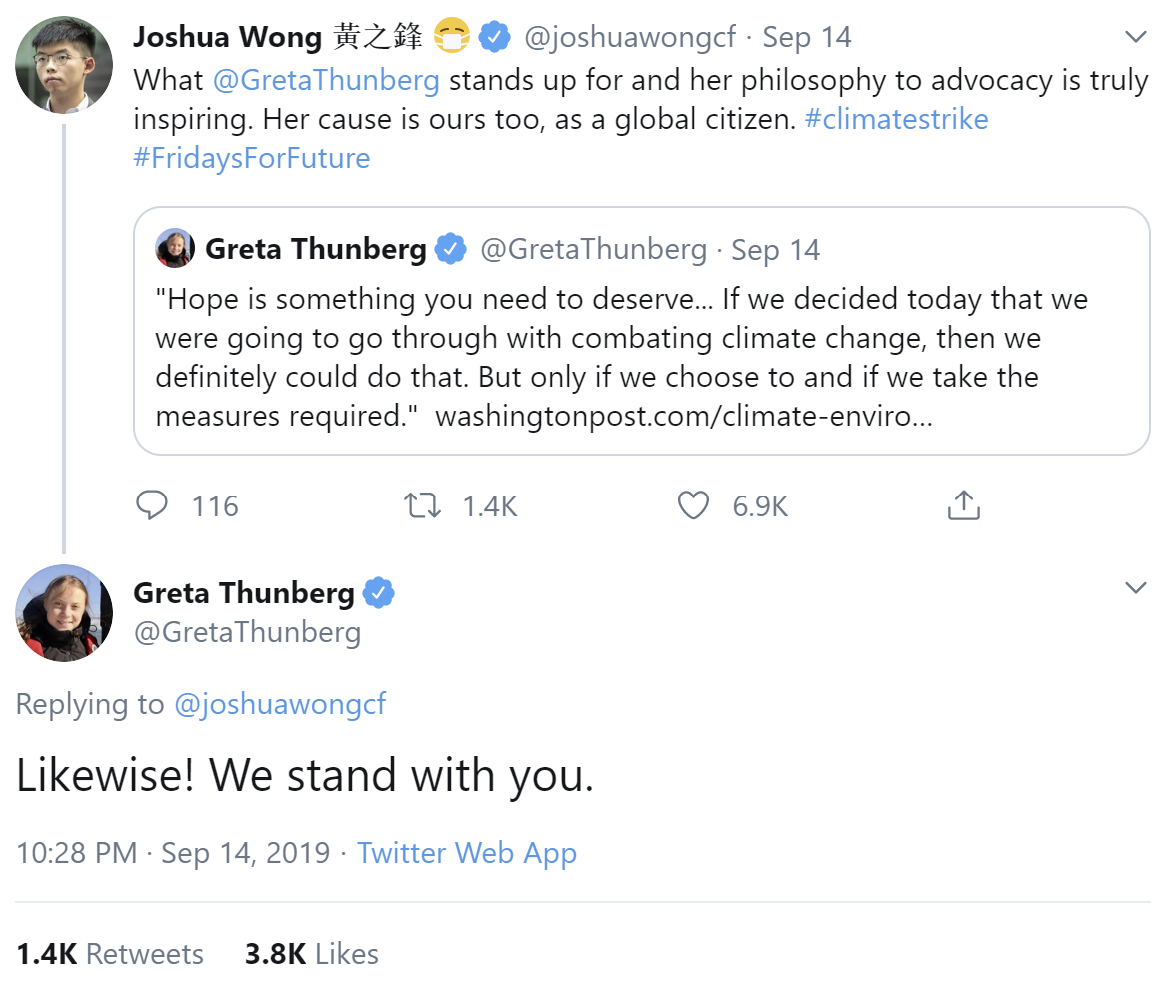Viewport: 1162px width, 995px height.
Task: Click the reply speech bubble icon
Action: coord(152,505)
